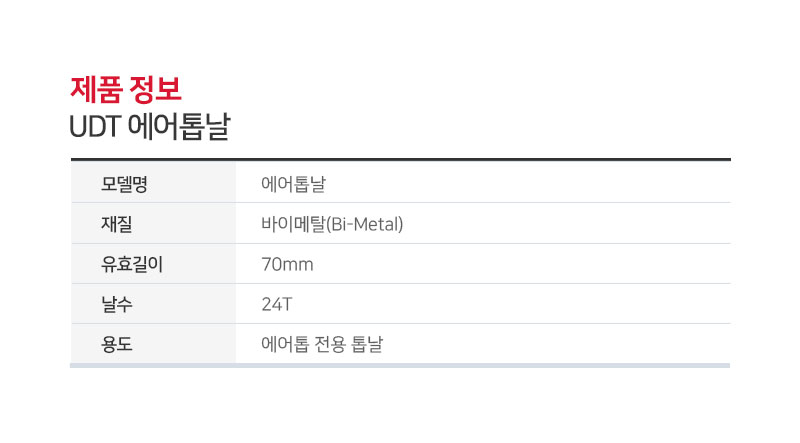Click the 바이메탈(Bi-Metal) value text
The image size is (800, 443).
click(332, 224)
